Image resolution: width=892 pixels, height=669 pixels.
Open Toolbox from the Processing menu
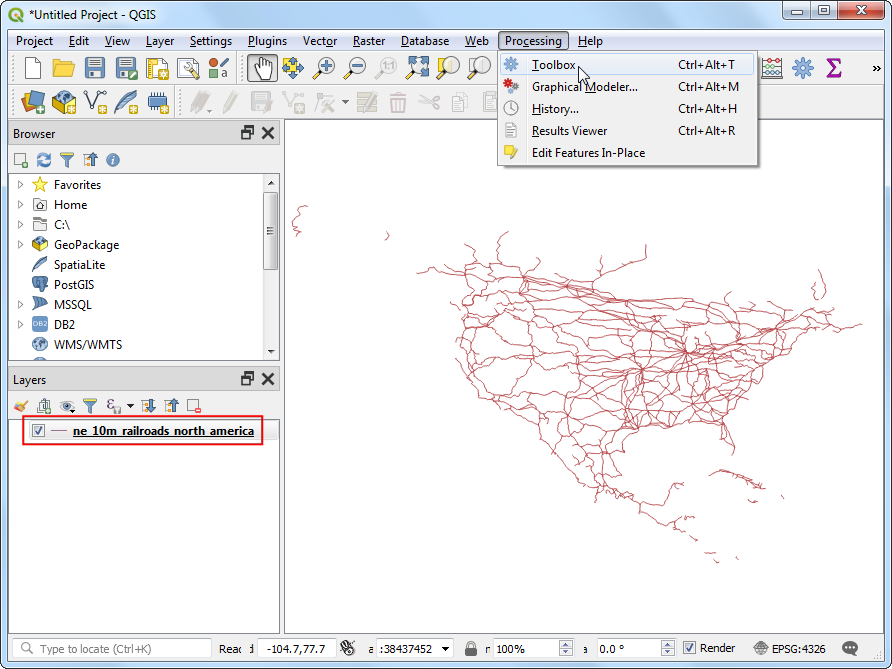tap(553, 65)
